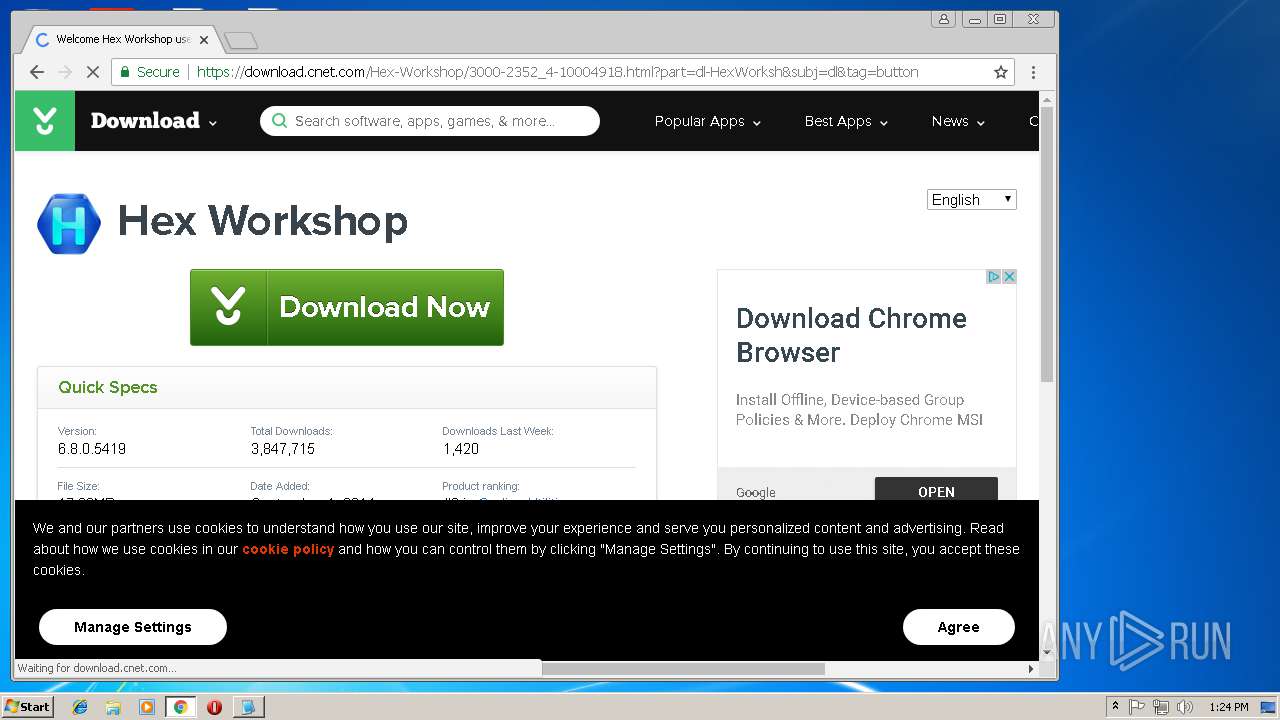Viewport: 1280px width, 720px height.
Task: Go back to previous page
Action: (x=37, y=72)
